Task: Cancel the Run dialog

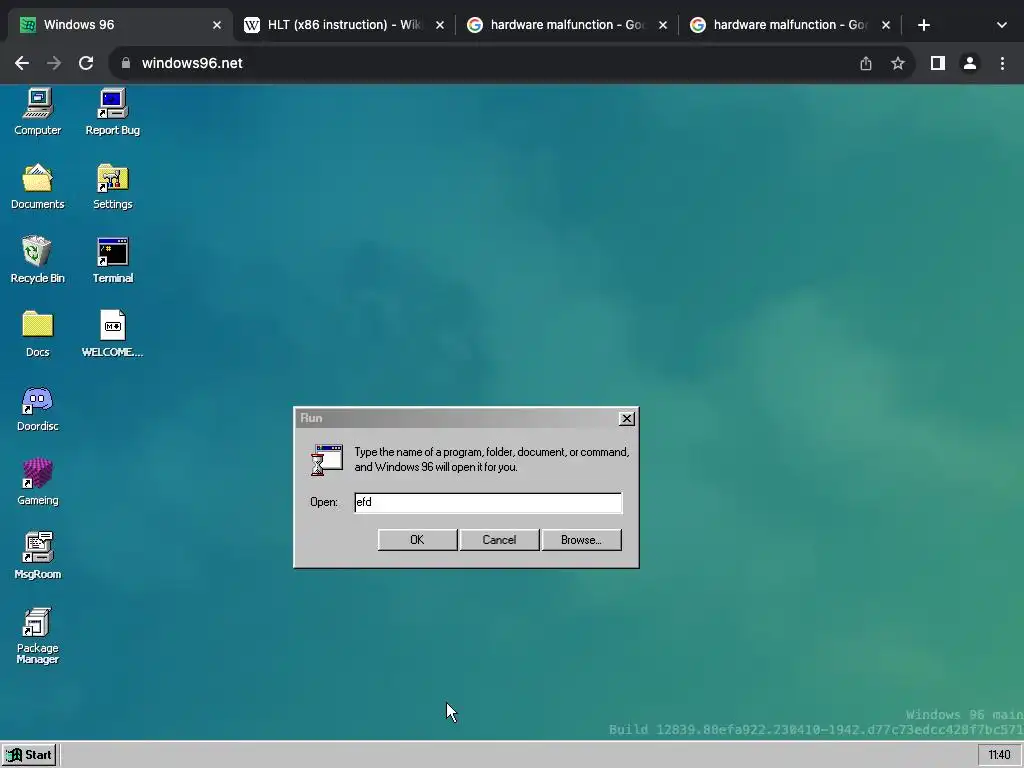Action: pyautogui.click(x=500, y=540)
